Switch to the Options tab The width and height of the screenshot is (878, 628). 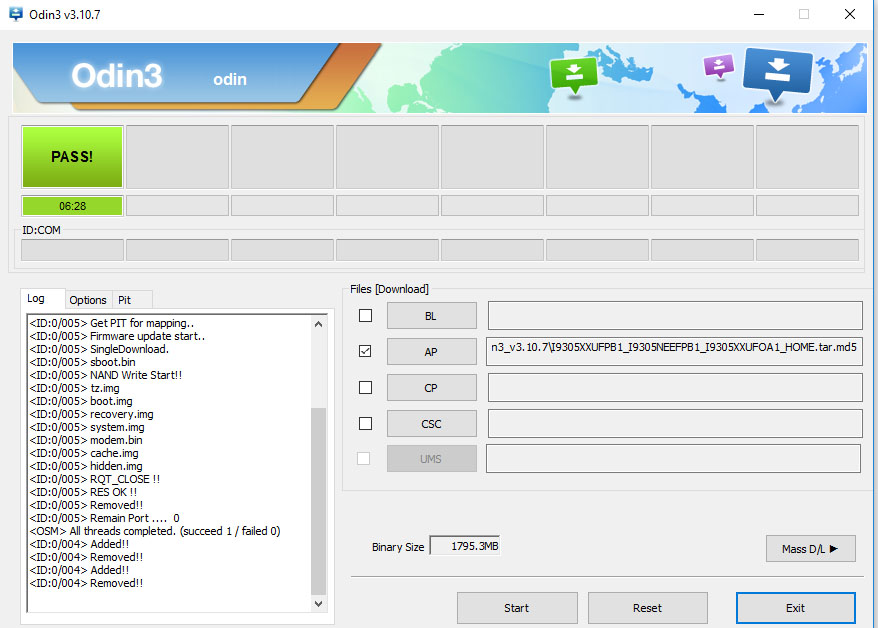click(88, 300)
